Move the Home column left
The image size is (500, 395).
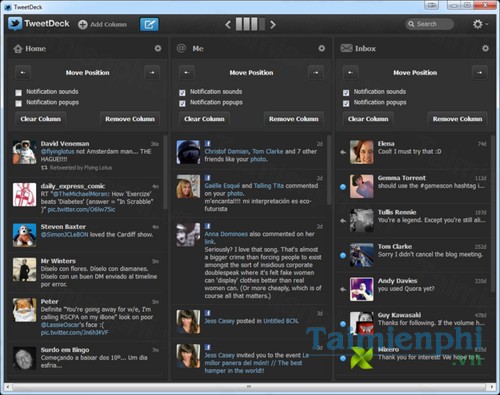pyautogui.click(x=23, y=73)
